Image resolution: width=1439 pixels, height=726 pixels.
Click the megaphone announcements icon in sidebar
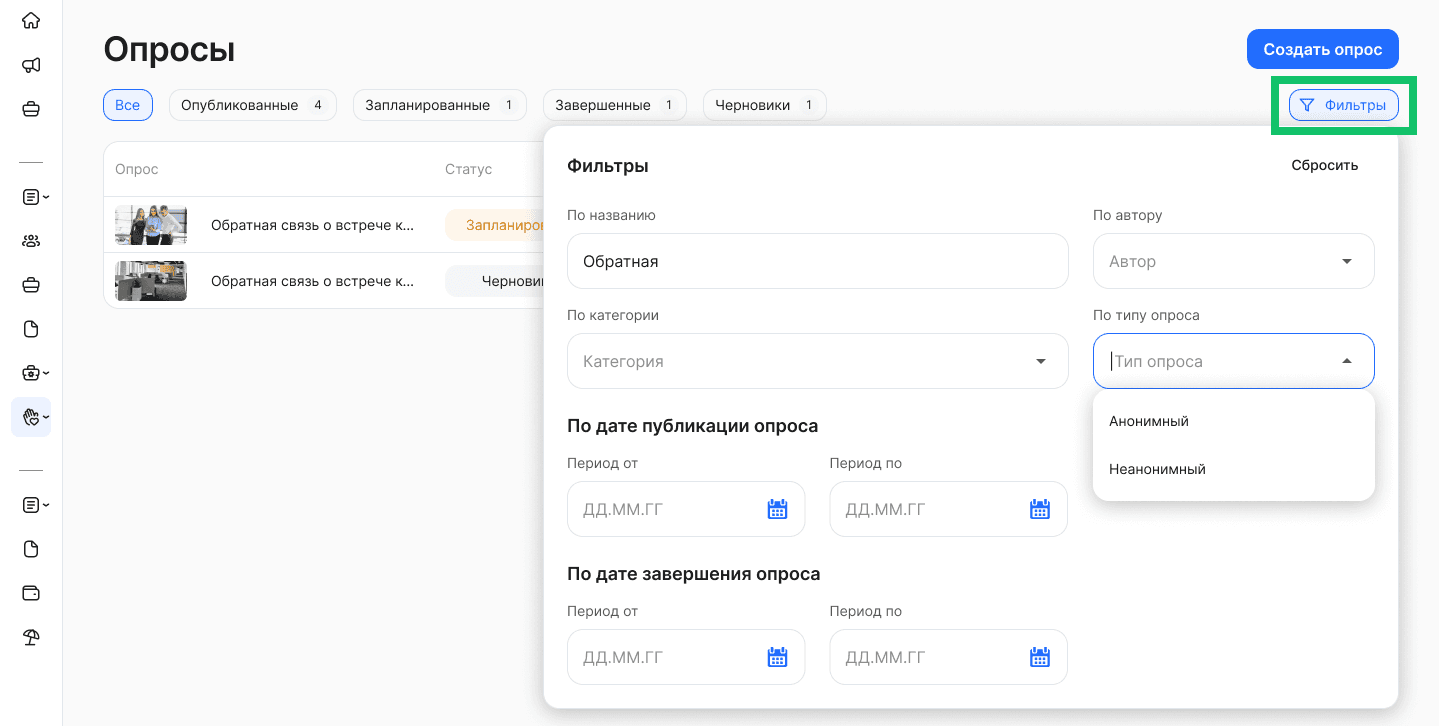31,64
